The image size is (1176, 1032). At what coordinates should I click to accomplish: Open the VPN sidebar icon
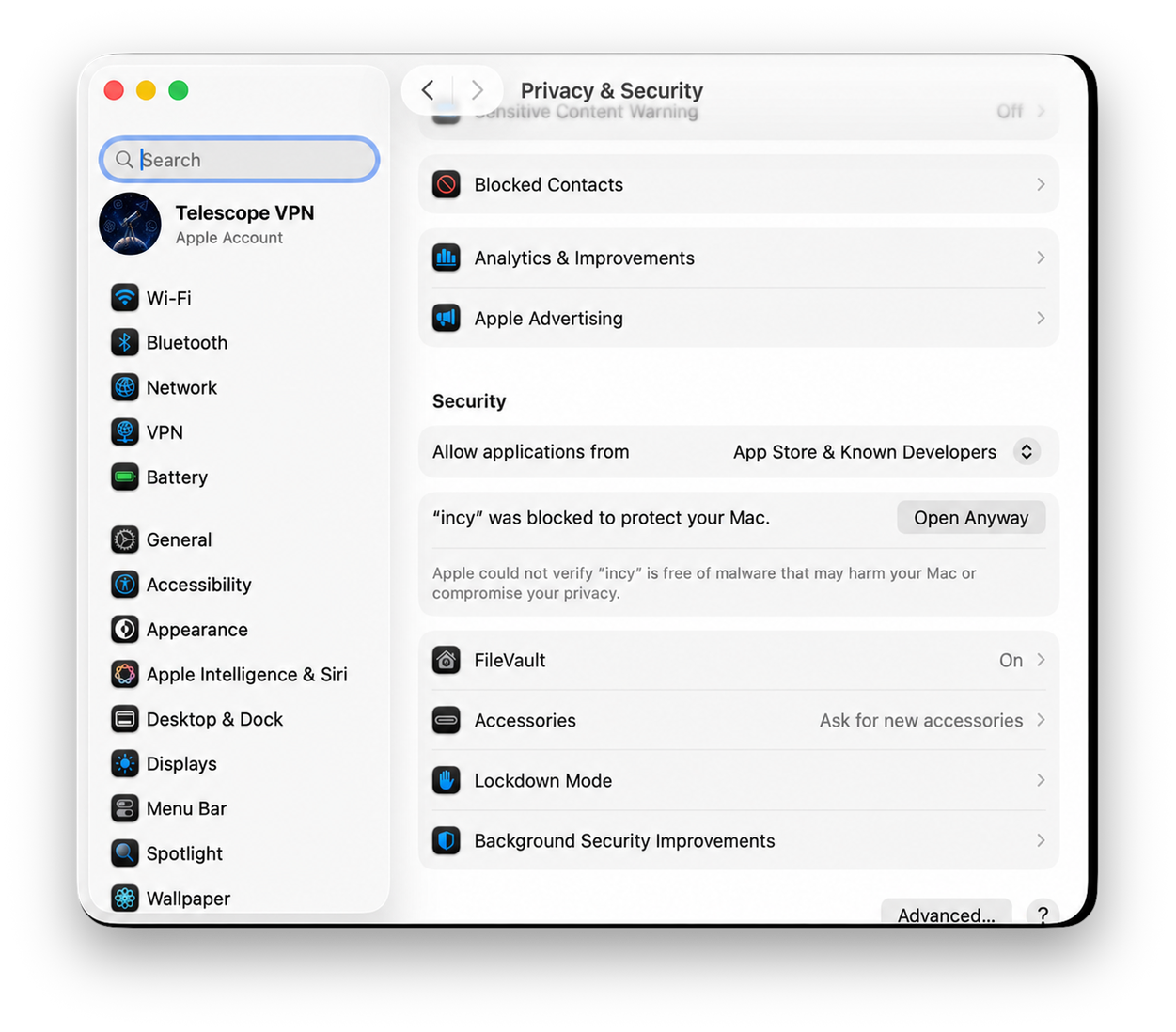pyautogui.click(x=125, y=432)
